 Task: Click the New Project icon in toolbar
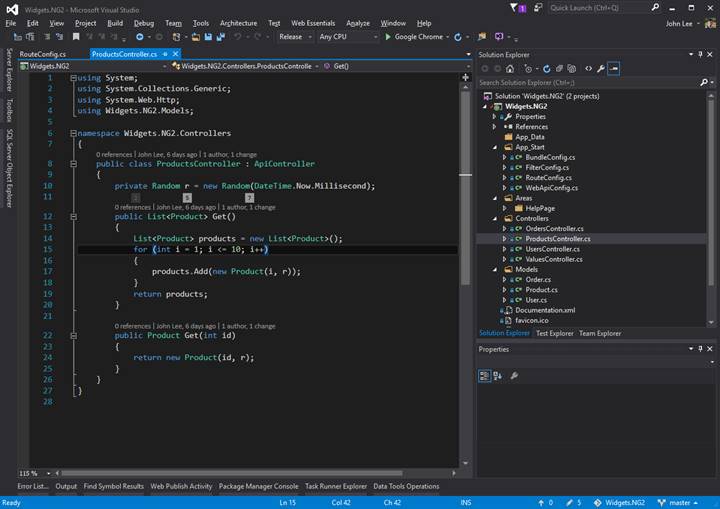[x=176, y=37]
